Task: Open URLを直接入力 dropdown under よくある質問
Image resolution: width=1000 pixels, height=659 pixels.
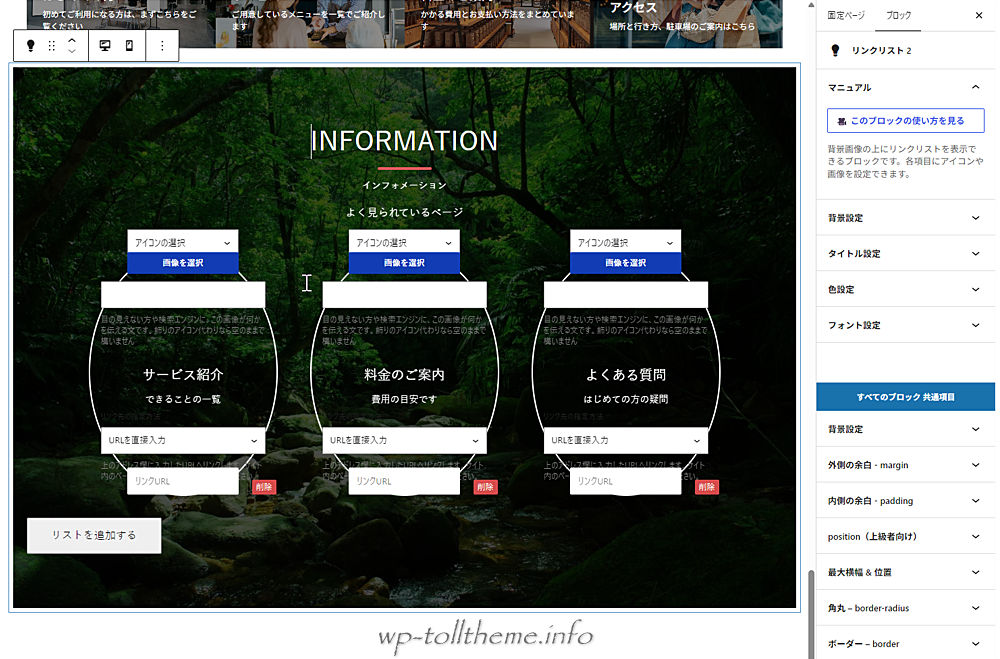Action: [626, 440]
